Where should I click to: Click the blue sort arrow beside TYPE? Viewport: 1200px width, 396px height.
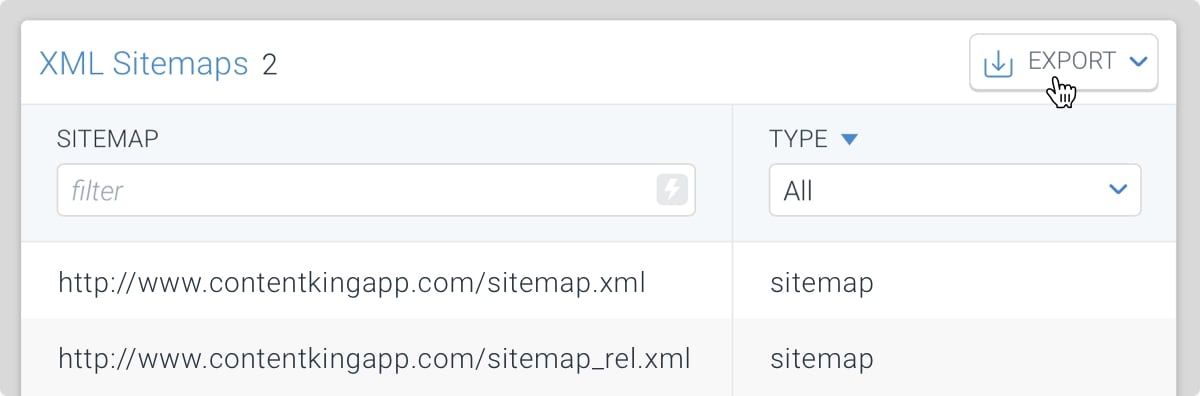pos(849,140)
